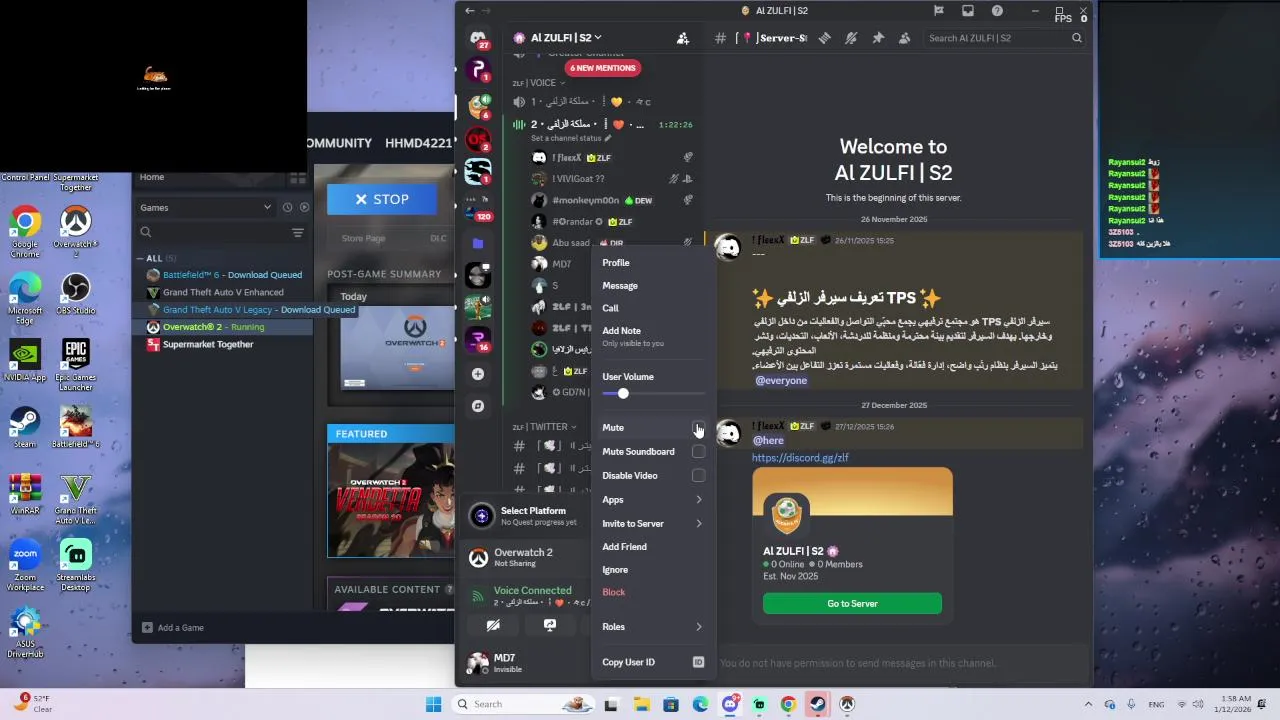Choose Add Note in context menu
The height and width of the screenshot is (720, 1280).
point(651,336)
